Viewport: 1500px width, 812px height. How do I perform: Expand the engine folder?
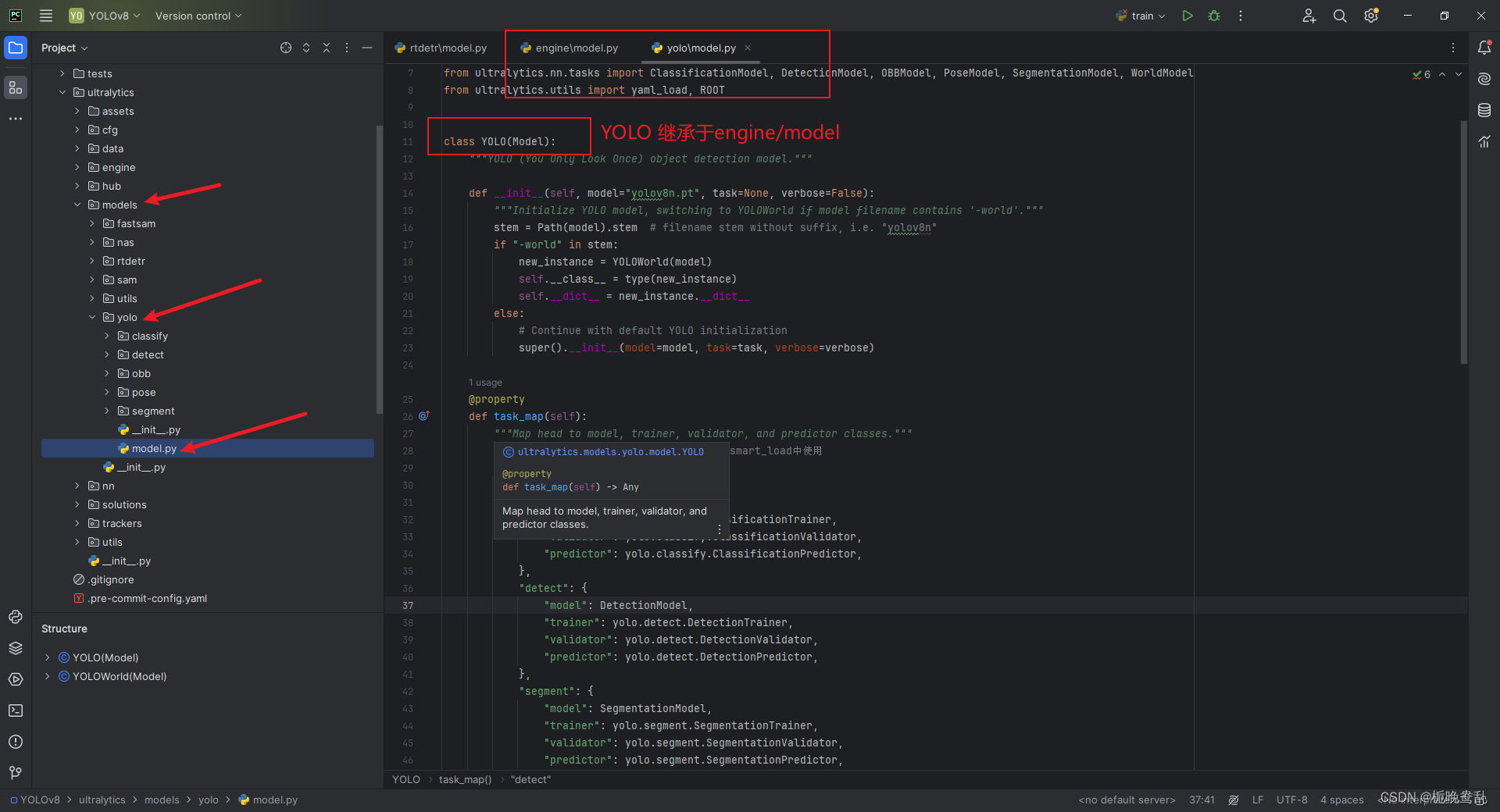click(x=77, y=167)
